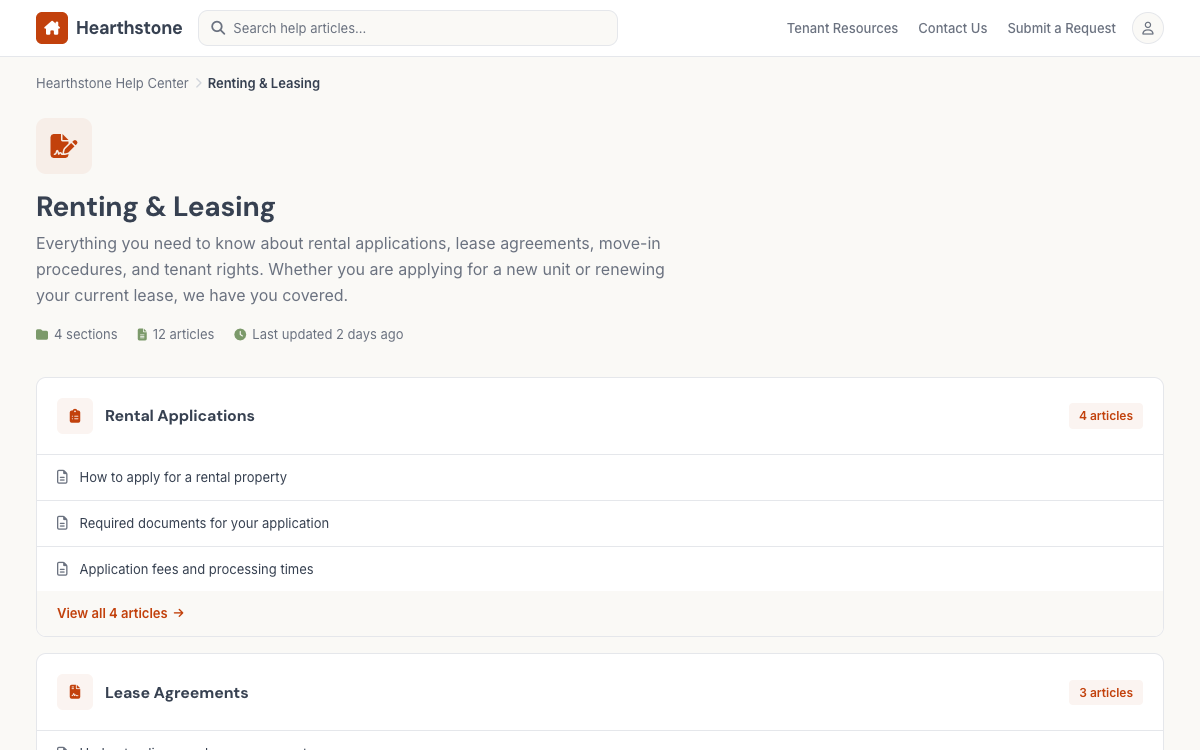
Task: Click the '3 articles' badge
Action: point(1106,693)
